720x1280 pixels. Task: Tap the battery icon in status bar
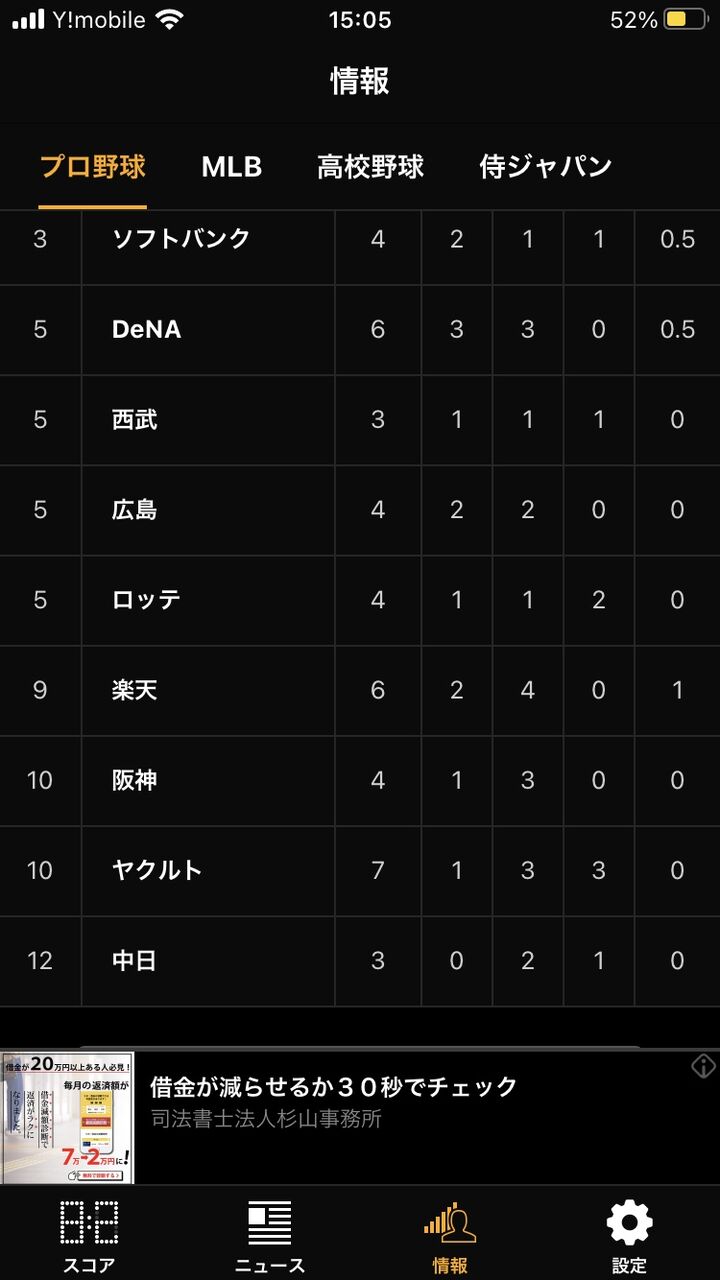click(x=687, y=20)
